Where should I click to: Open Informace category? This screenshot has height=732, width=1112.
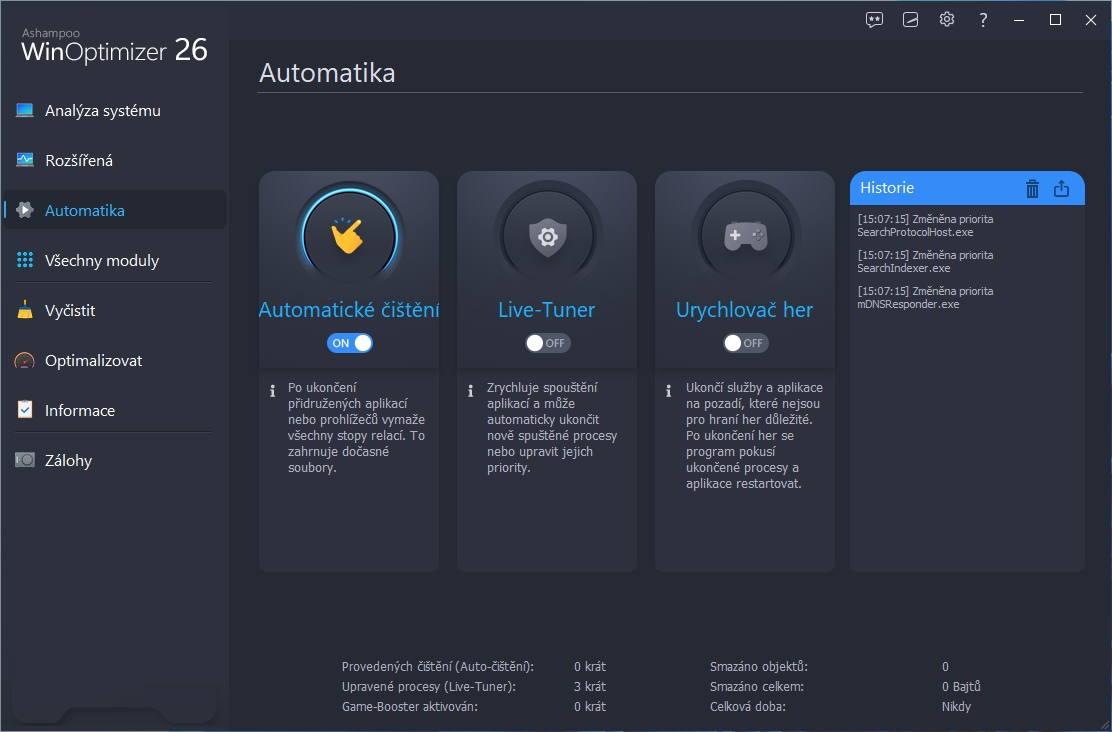point(115,410)
